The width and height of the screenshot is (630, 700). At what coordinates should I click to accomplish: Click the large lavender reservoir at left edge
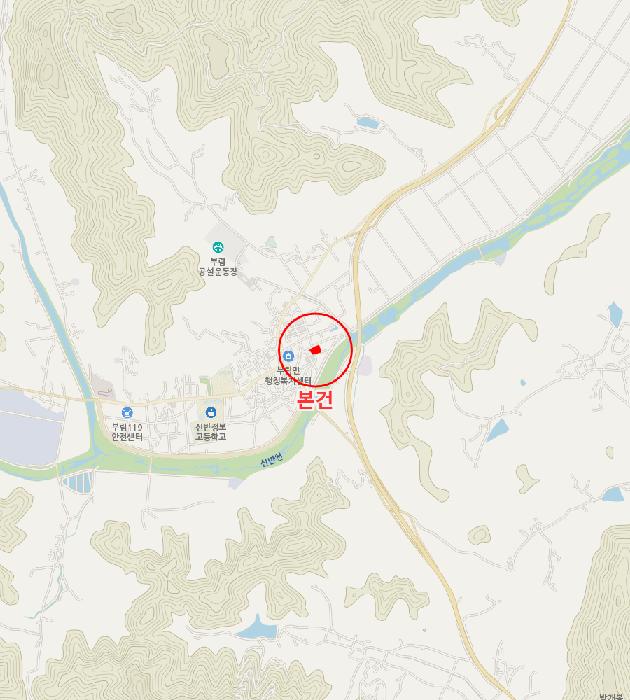[x=28, y=427]
